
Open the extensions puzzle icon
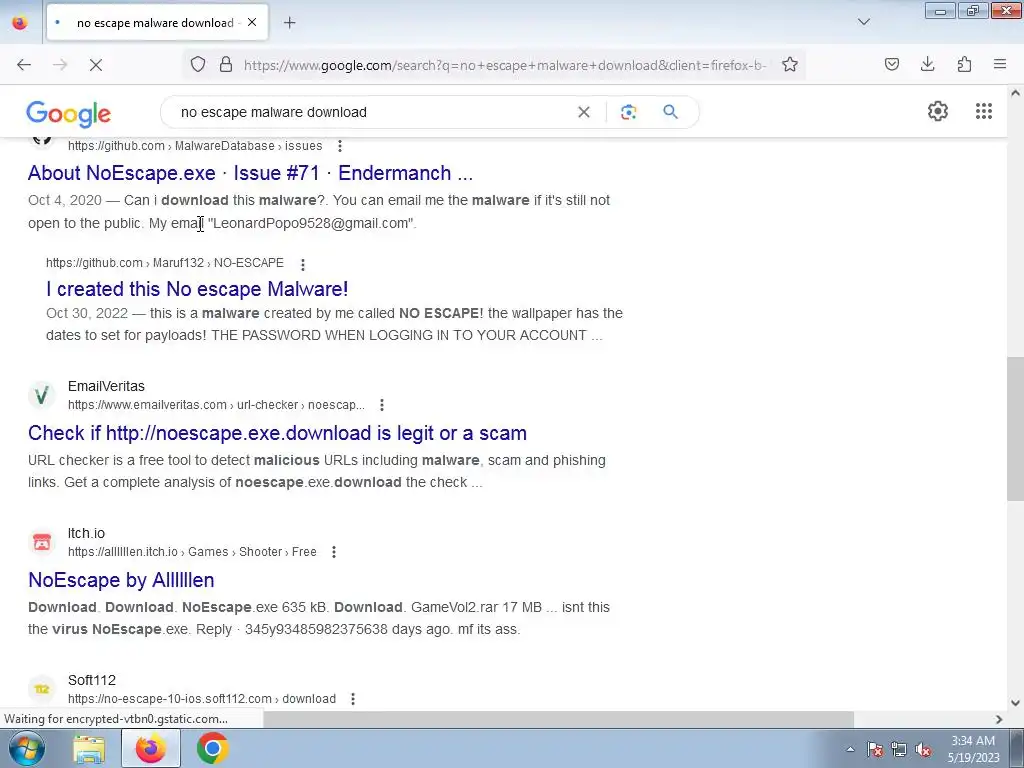pyautogui.click(x=964, y=64)
